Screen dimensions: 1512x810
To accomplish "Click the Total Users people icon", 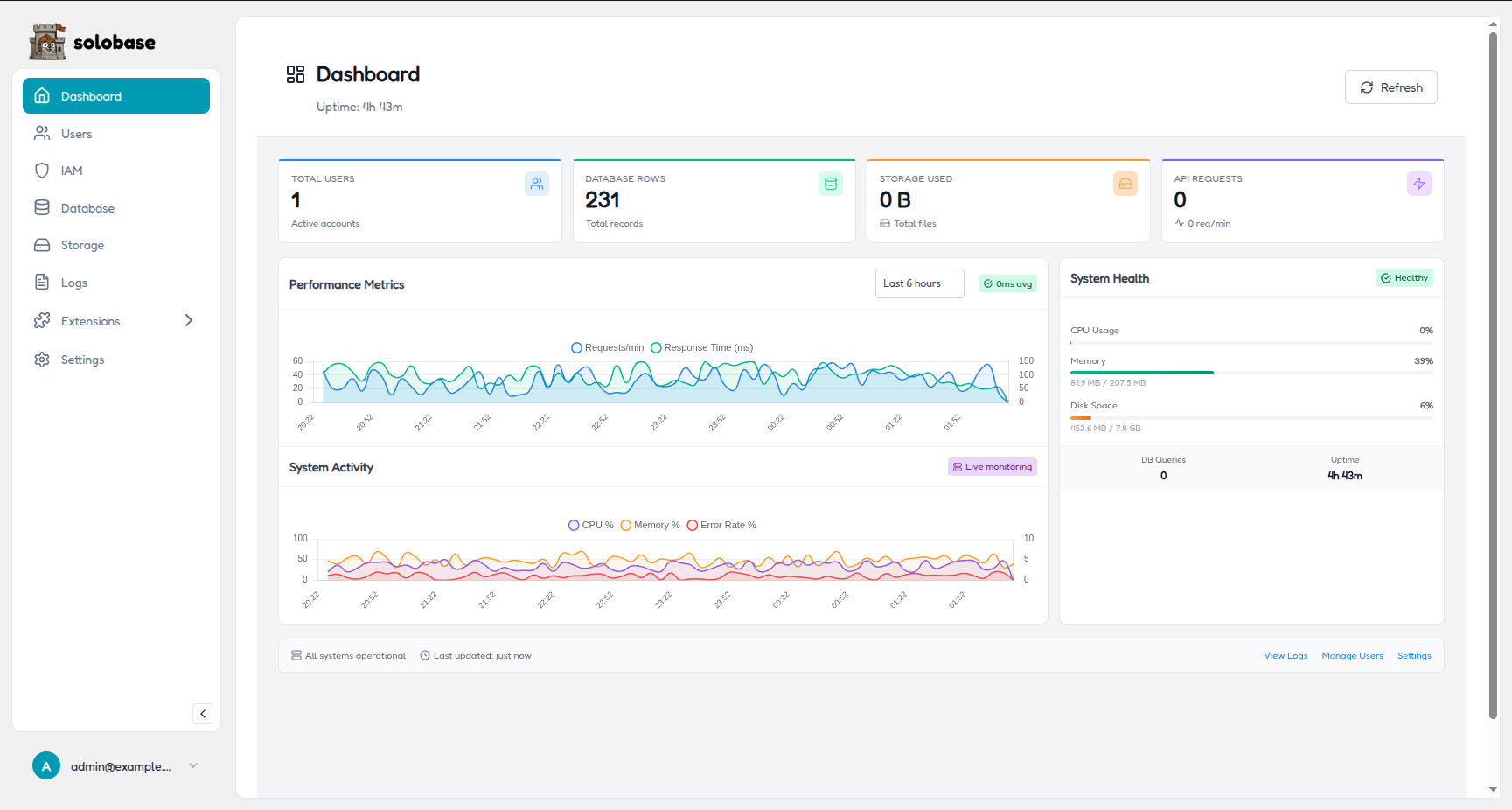I will (x=537, y=184).
